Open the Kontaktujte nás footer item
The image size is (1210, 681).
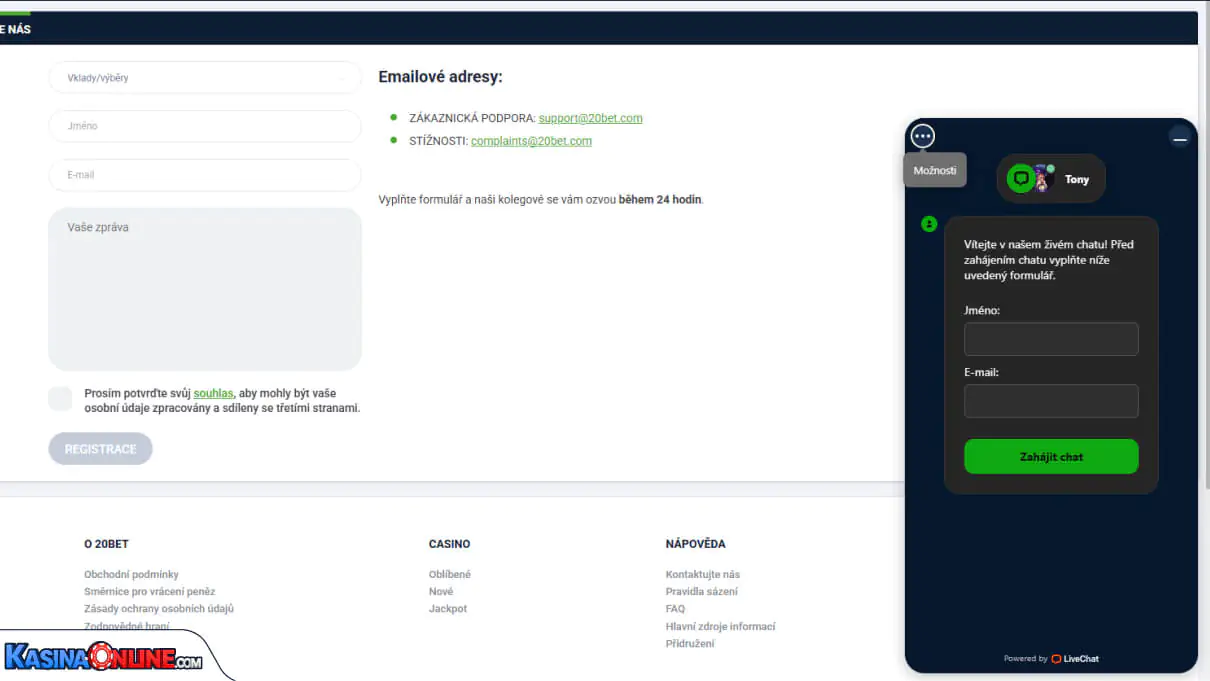click(702, 575)
